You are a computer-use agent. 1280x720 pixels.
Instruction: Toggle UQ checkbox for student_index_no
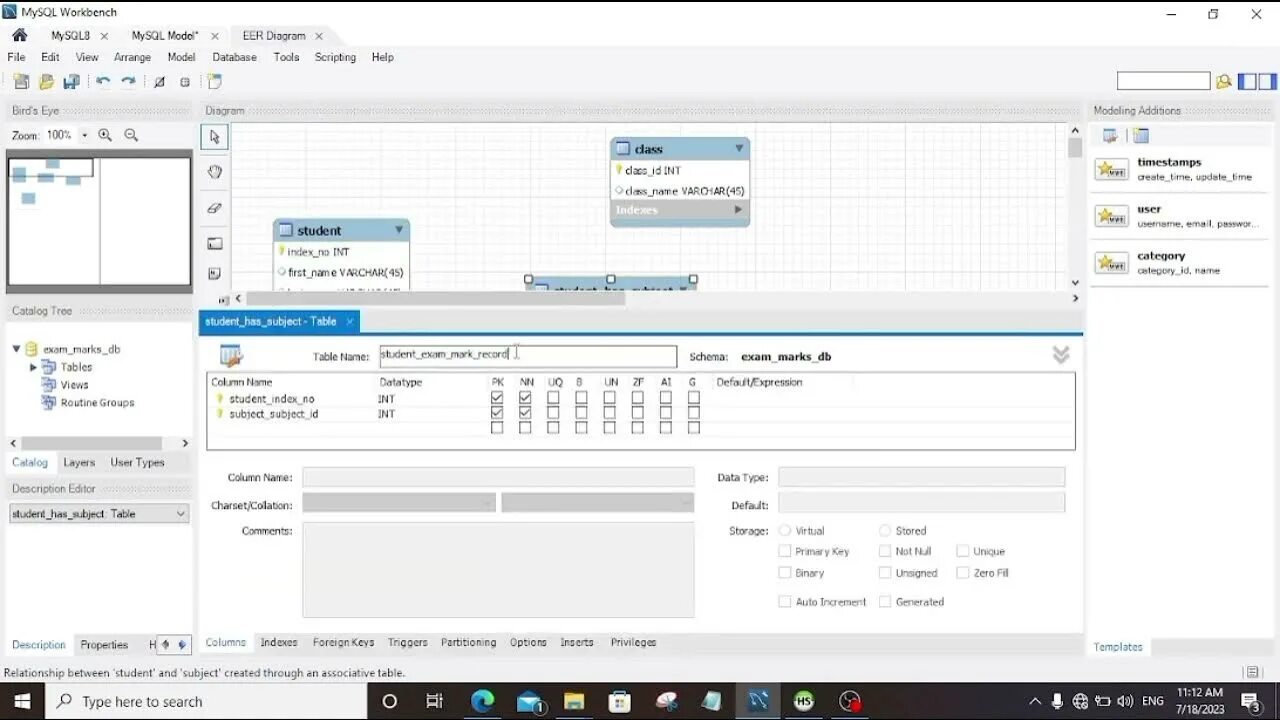pos(553,398)
